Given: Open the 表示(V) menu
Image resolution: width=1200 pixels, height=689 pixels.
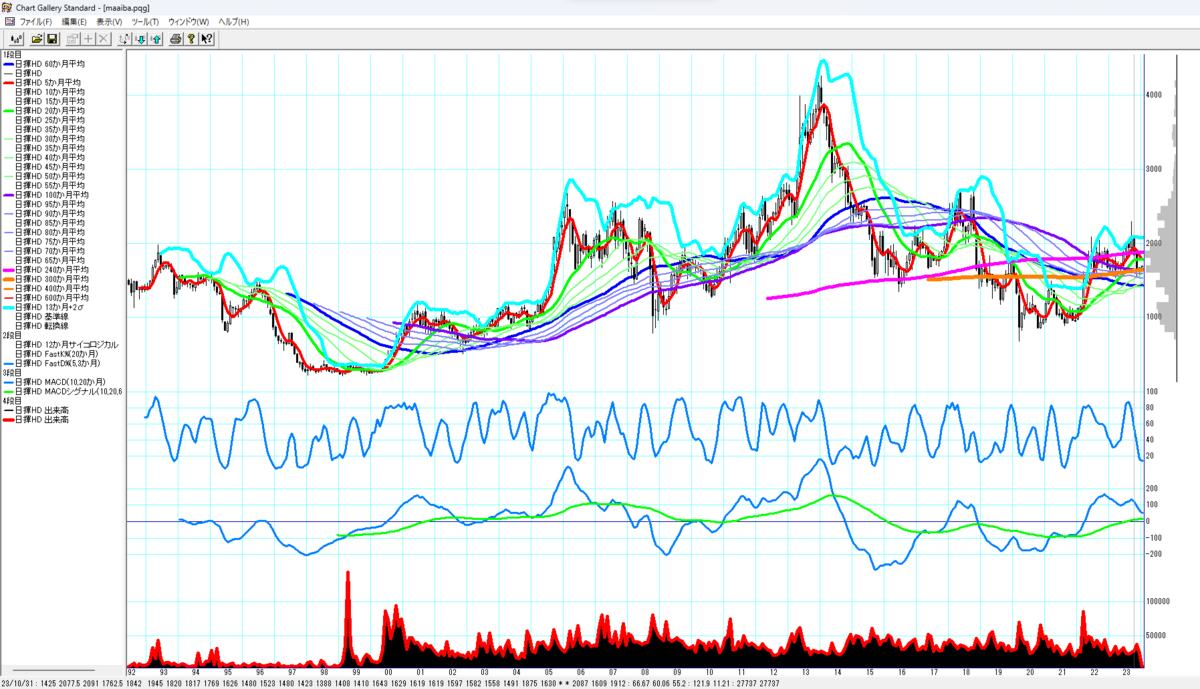Looking at the screenshot, I should click(x=109, y=21).
